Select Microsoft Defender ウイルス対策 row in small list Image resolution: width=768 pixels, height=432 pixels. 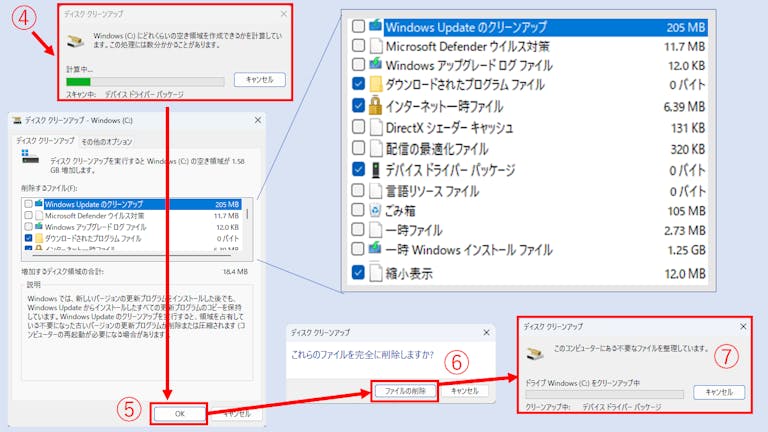[x=133, y=216]
